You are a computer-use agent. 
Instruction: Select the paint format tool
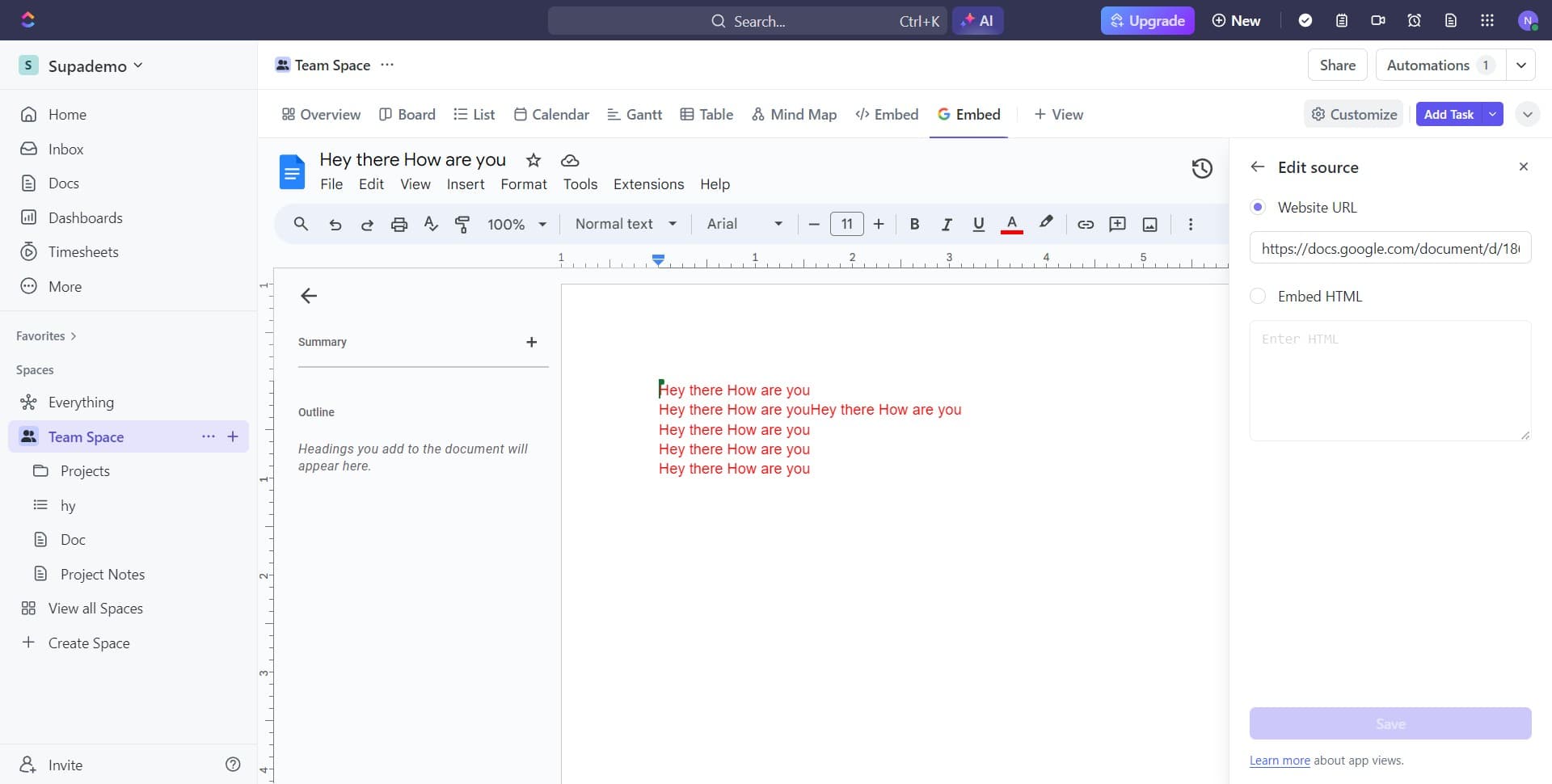(x=462, y=225)
